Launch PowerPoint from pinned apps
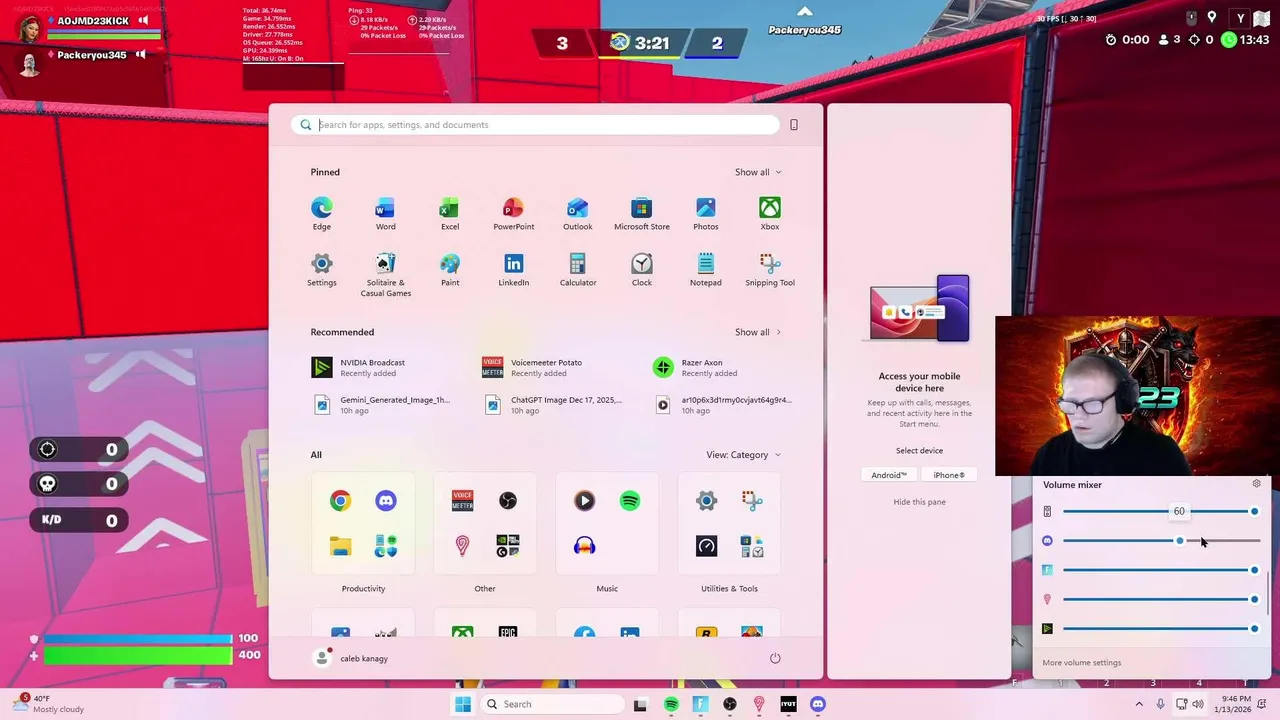The width and height of the screenshot is (1280, 720). point(513,213)
